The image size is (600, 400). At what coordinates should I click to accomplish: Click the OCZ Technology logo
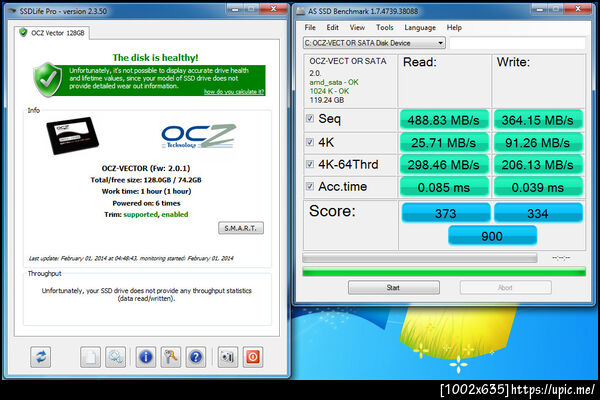pos(198,136)
